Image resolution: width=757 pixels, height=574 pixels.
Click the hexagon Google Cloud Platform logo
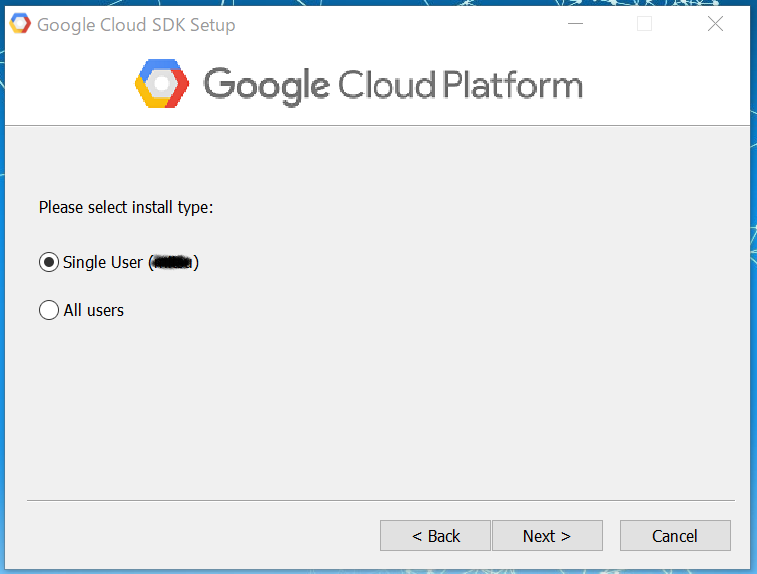(162, 84)
